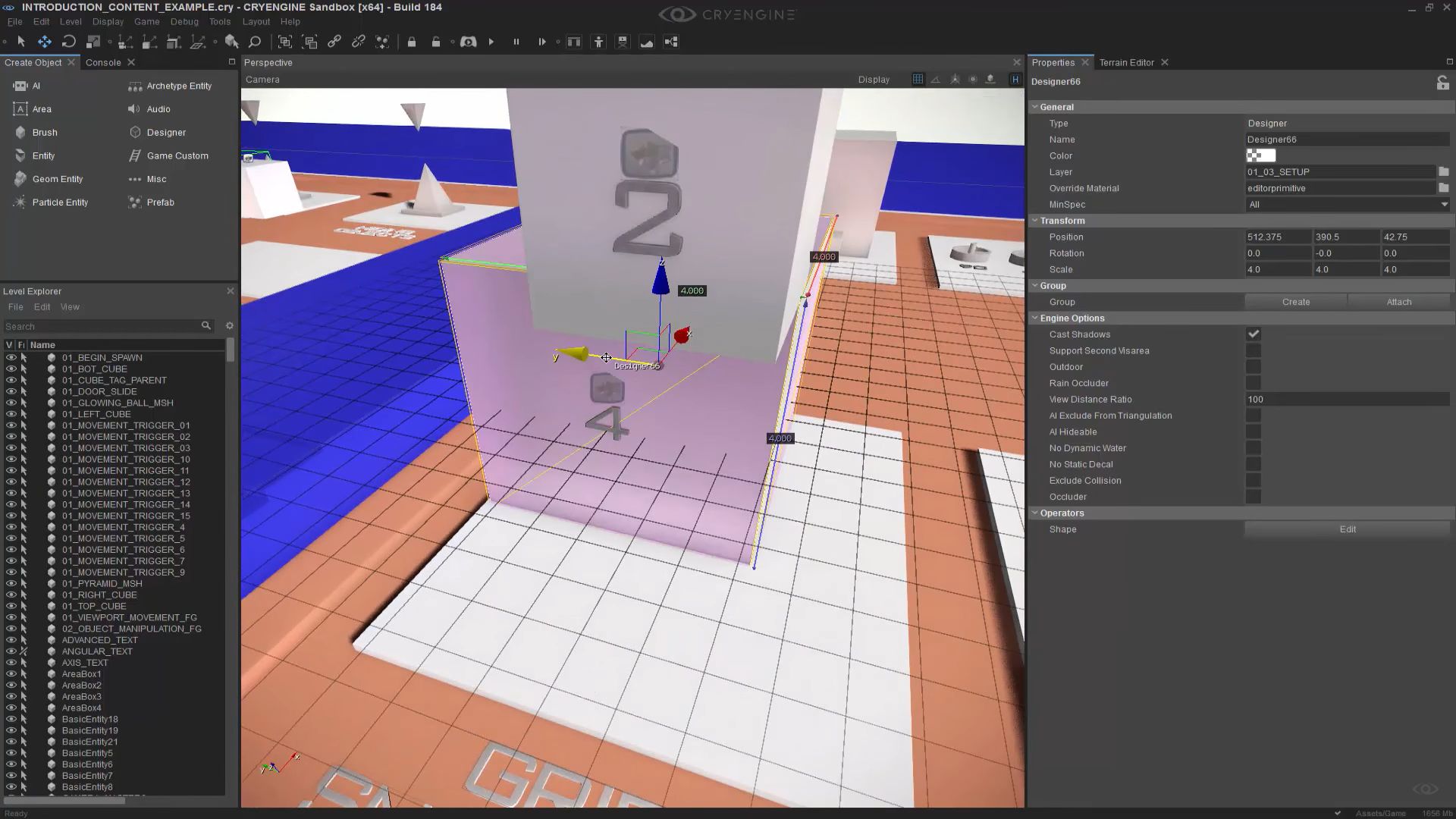Click the Group Create button
This screenshot has width=1456, height=819.
coord(1295,302)
